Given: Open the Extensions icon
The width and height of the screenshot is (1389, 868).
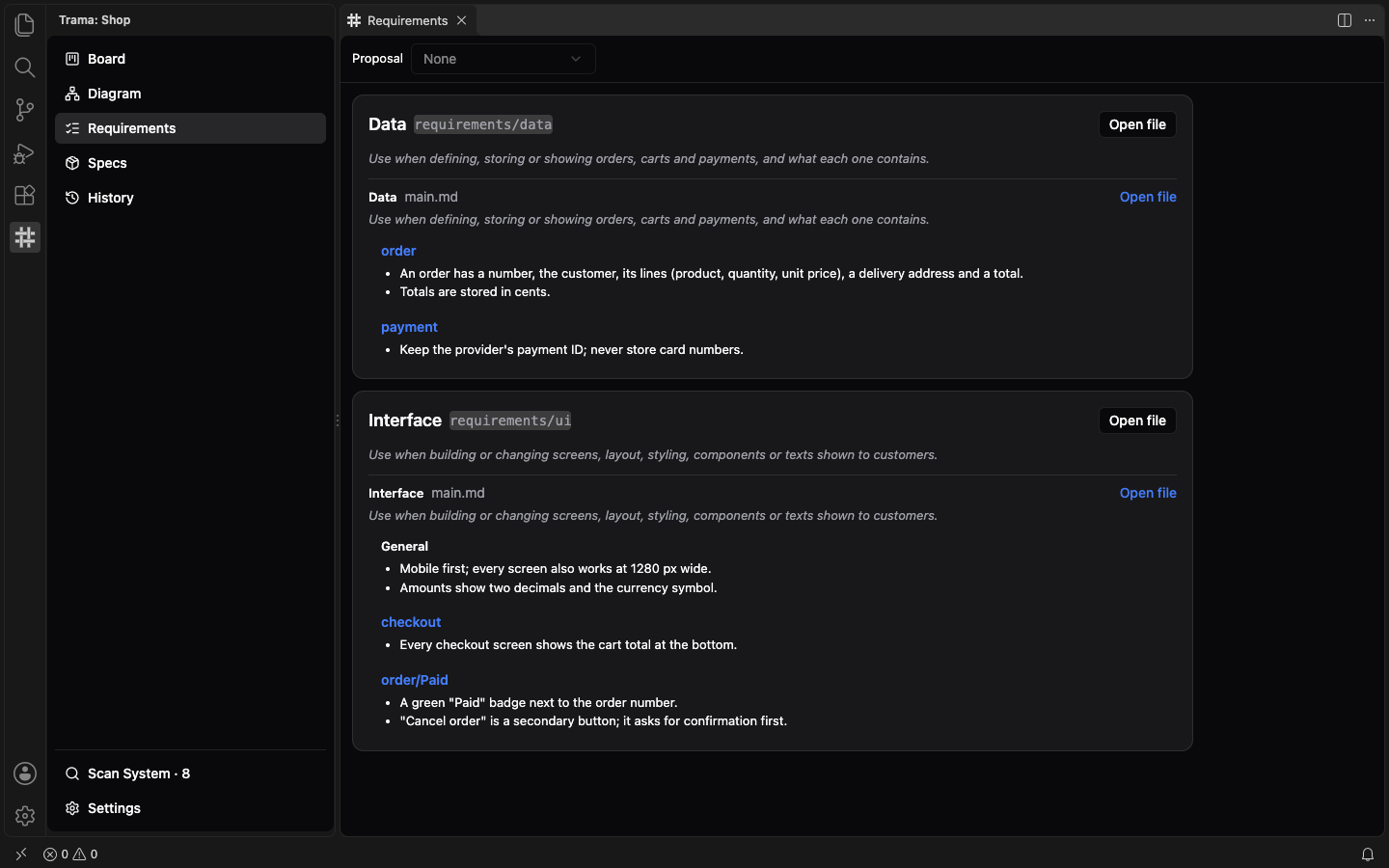Looking at the screenshot, I should coord(25,195).
